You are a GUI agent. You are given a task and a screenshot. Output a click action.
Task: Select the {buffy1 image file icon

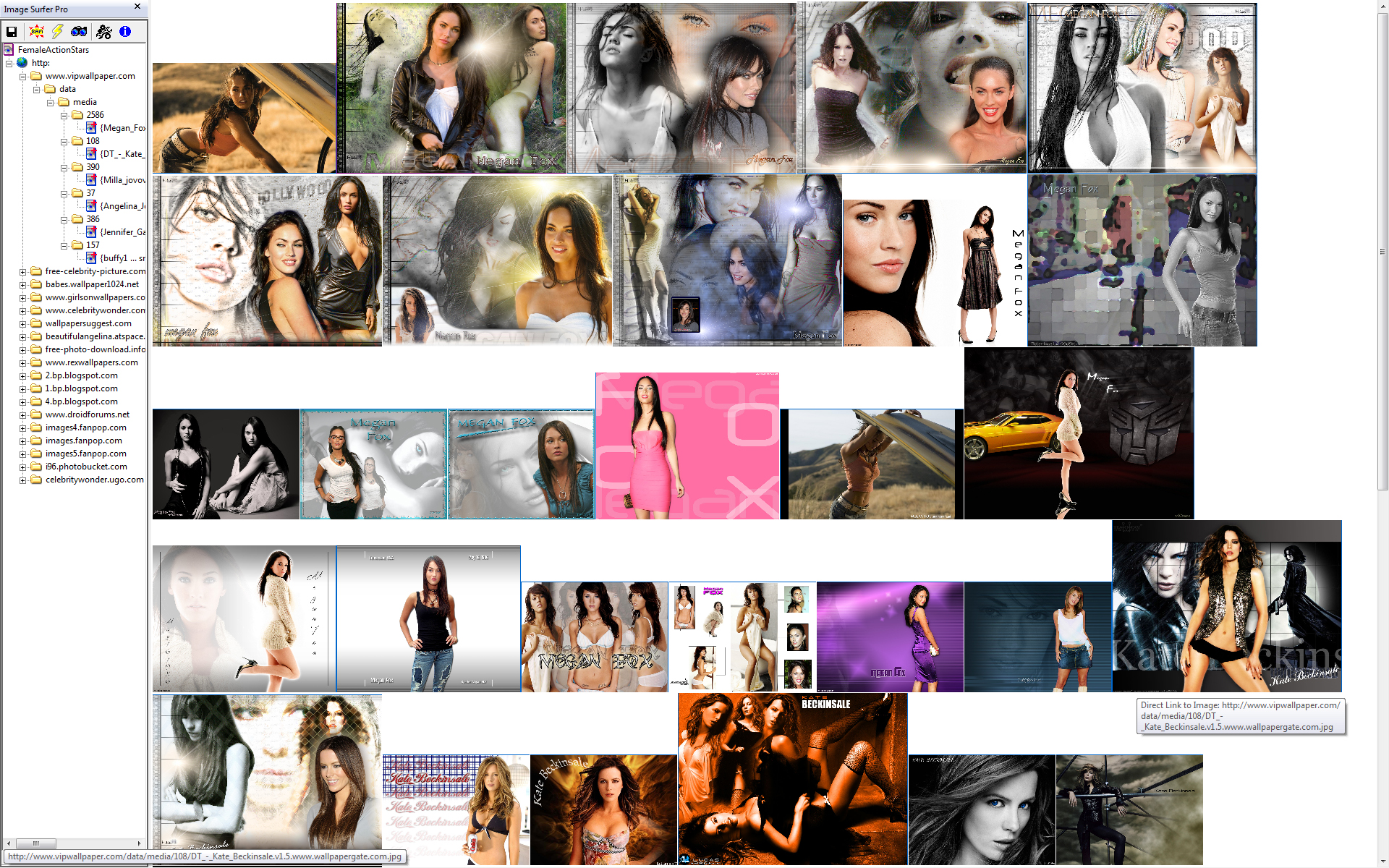click(91, 258)
